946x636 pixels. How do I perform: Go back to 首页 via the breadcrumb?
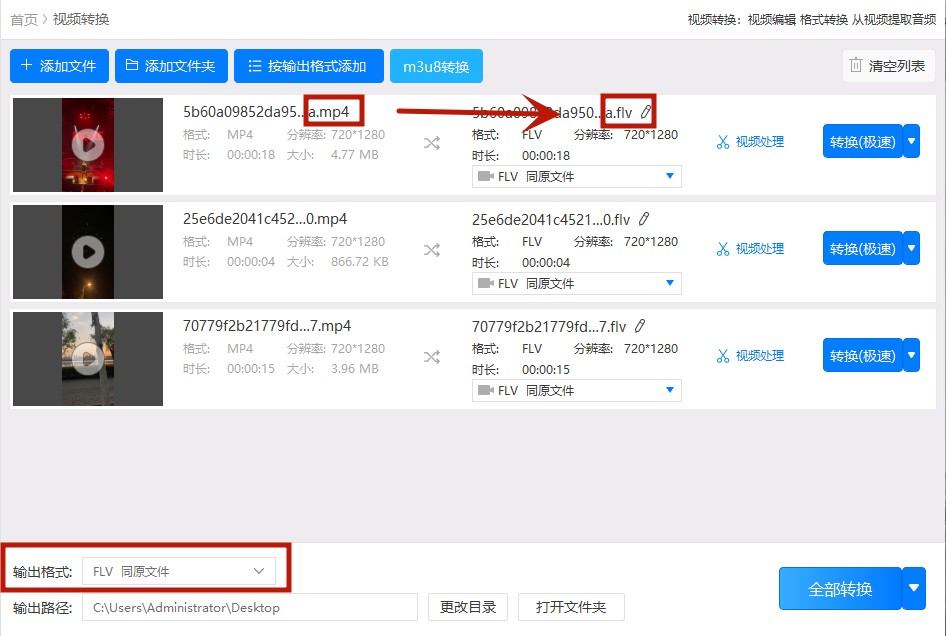point(22,18)
